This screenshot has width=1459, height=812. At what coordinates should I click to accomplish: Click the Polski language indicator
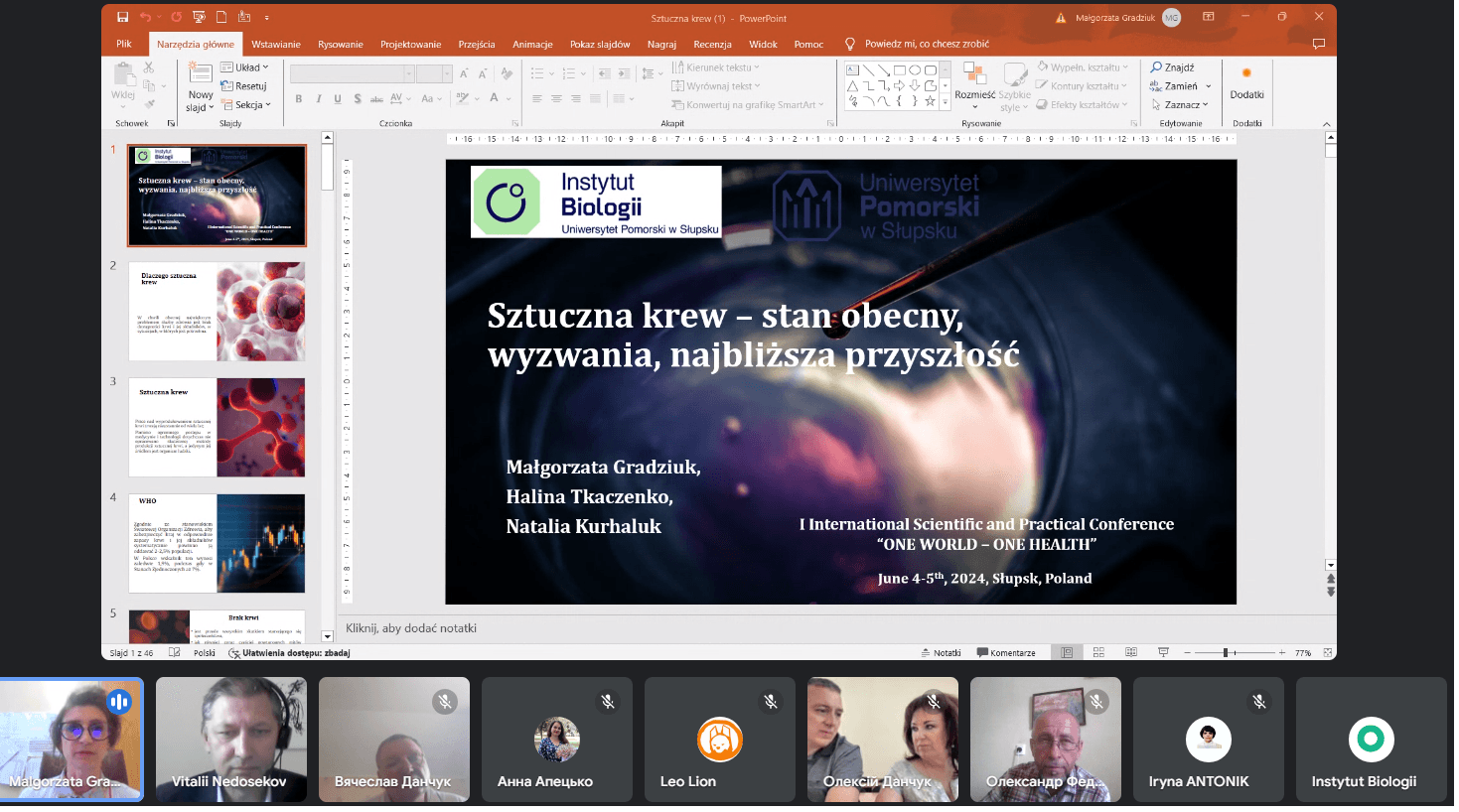(x=205, y=653)
